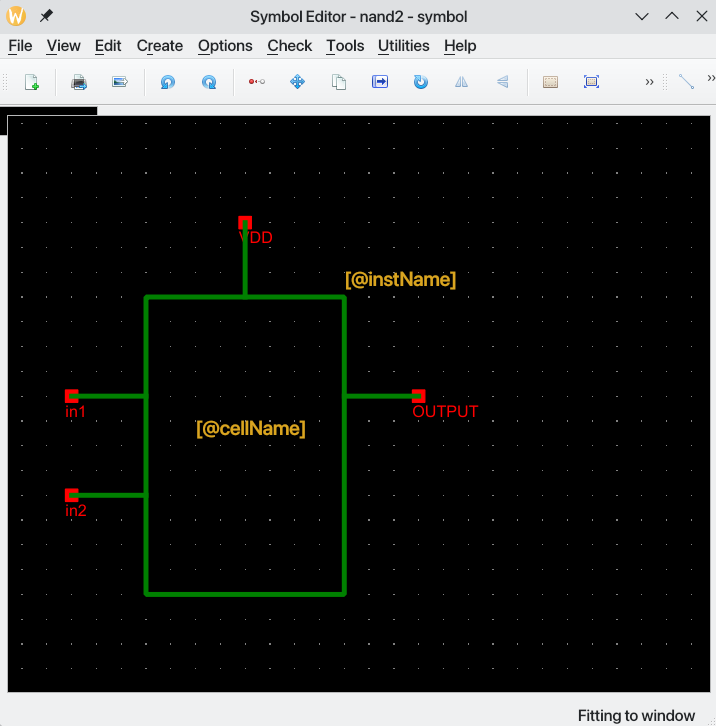The width and height of the screenshot is (716, 726).
Task: Click the [@instName] label
Action: point(400,280)
